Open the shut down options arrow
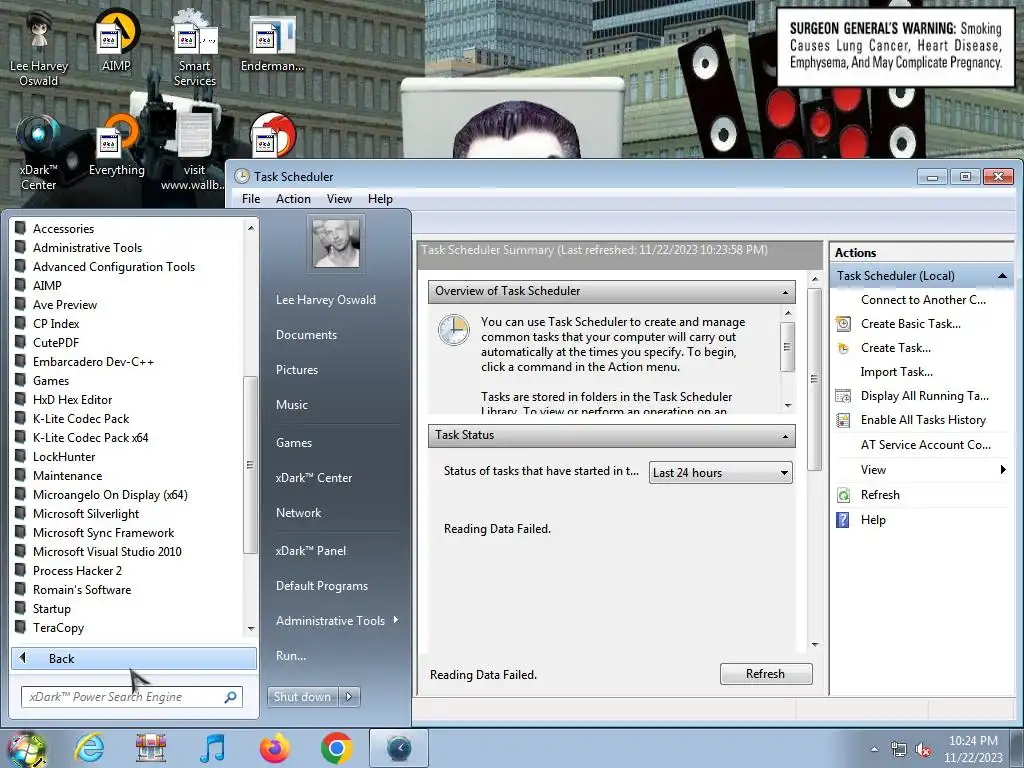Viewport: 1024px width, 768px height. pyautogui.click(x=349, y=697)
